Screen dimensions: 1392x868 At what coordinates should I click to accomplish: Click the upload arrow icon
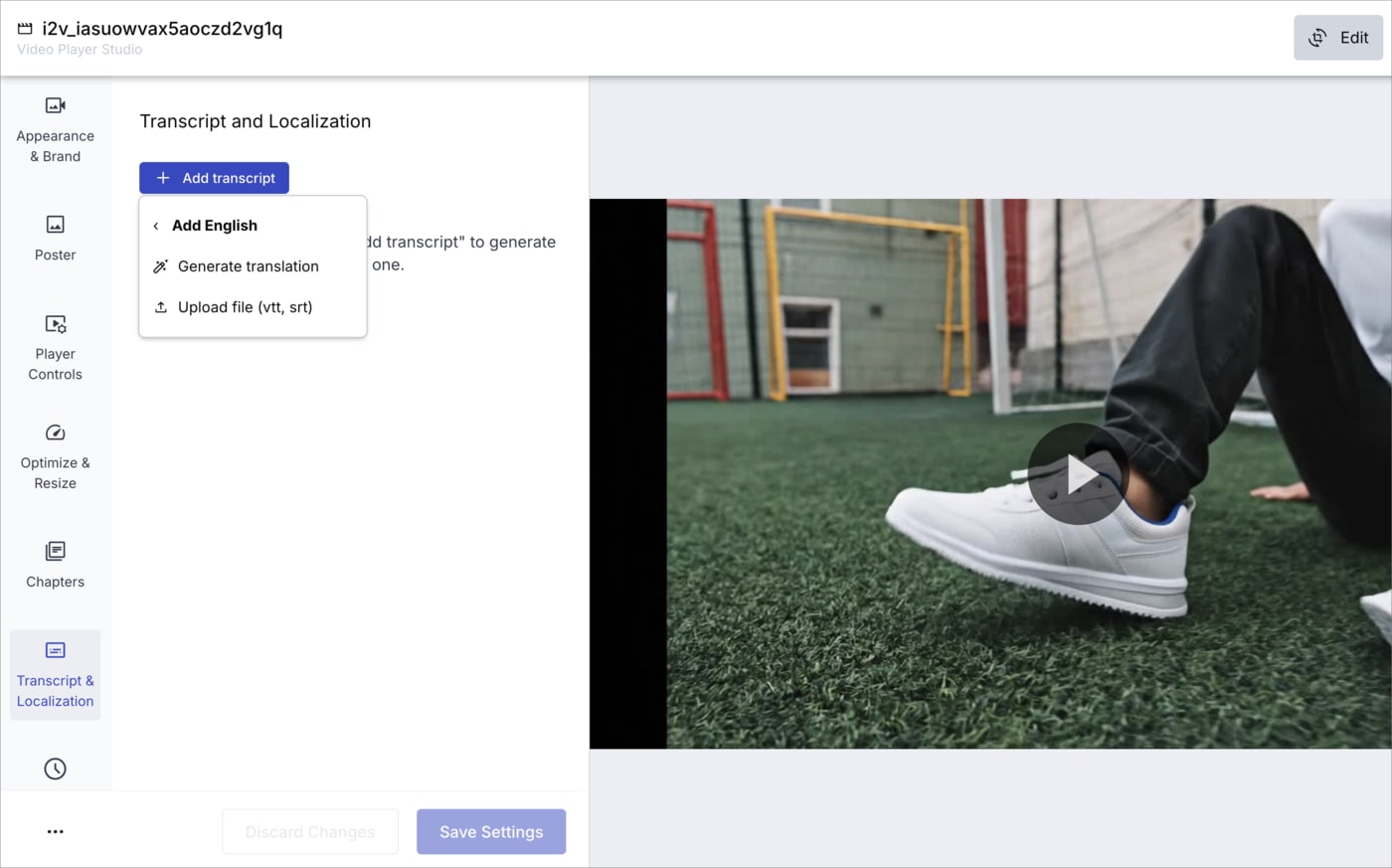click(x=160, y=307)
